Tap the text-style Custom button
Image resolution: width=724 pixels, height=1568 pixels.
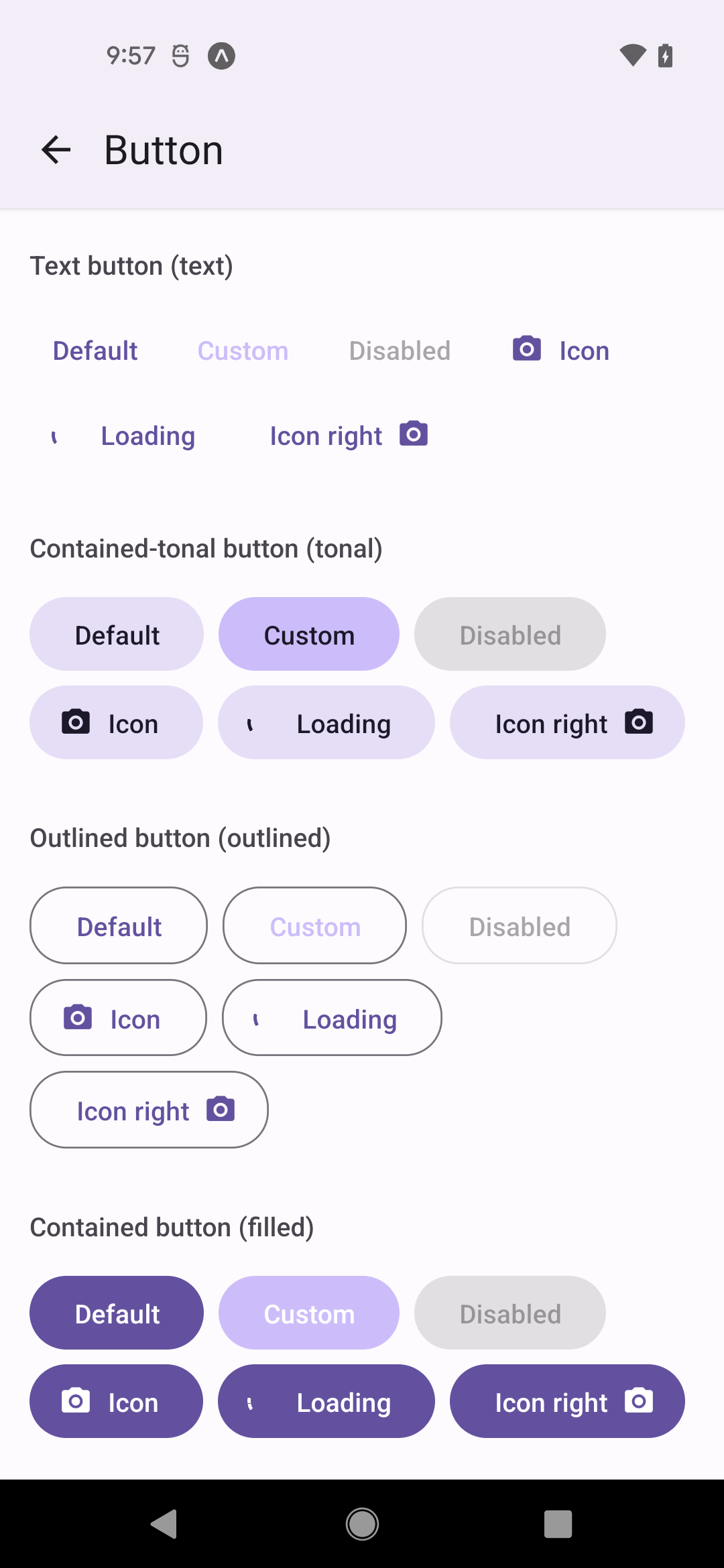pyautogui.click(x=243, y=351)
